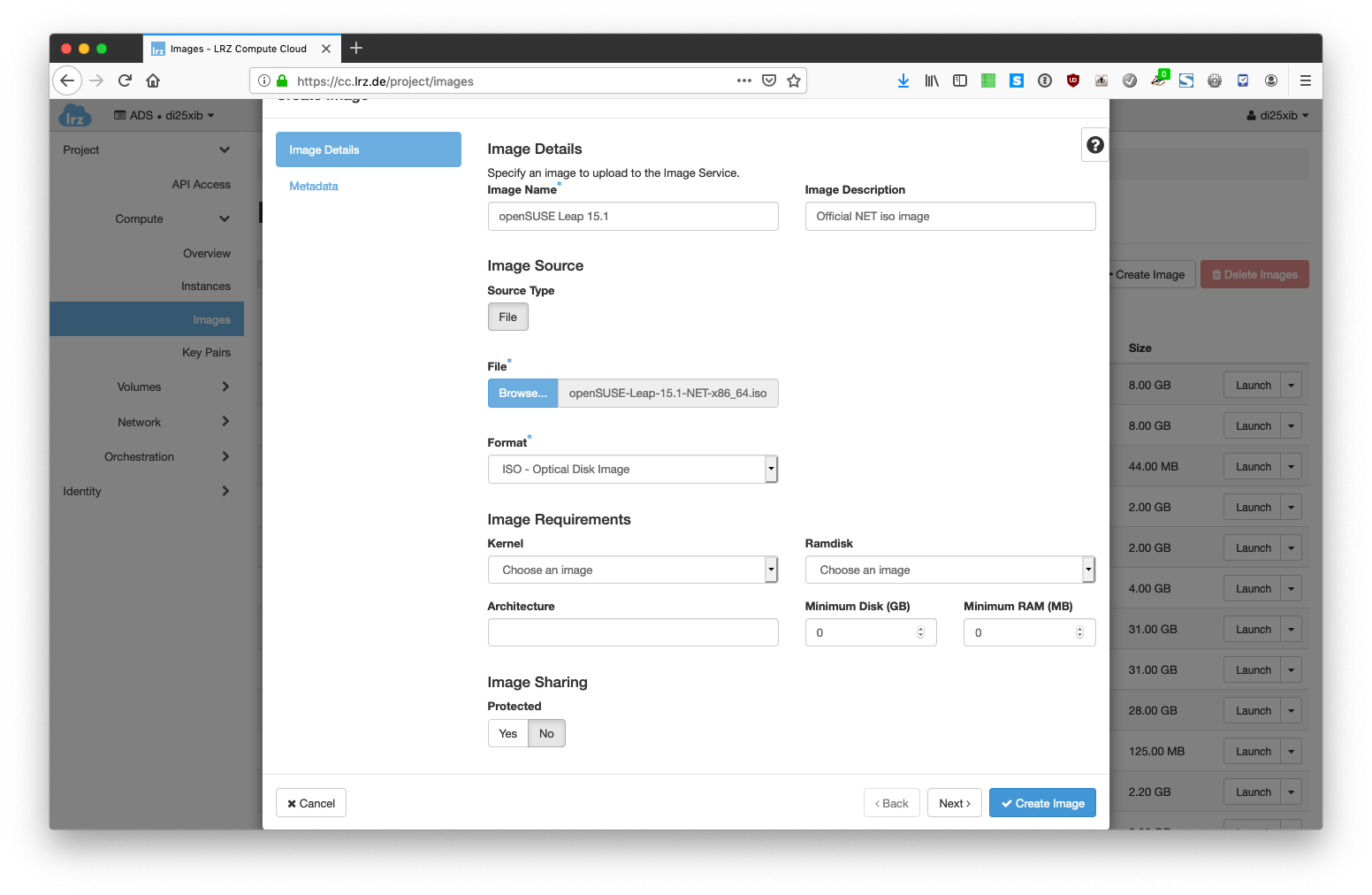Reload the page with the refresh icon
The width and height of the screenshot is (1372, 895).
click(125, 80)
